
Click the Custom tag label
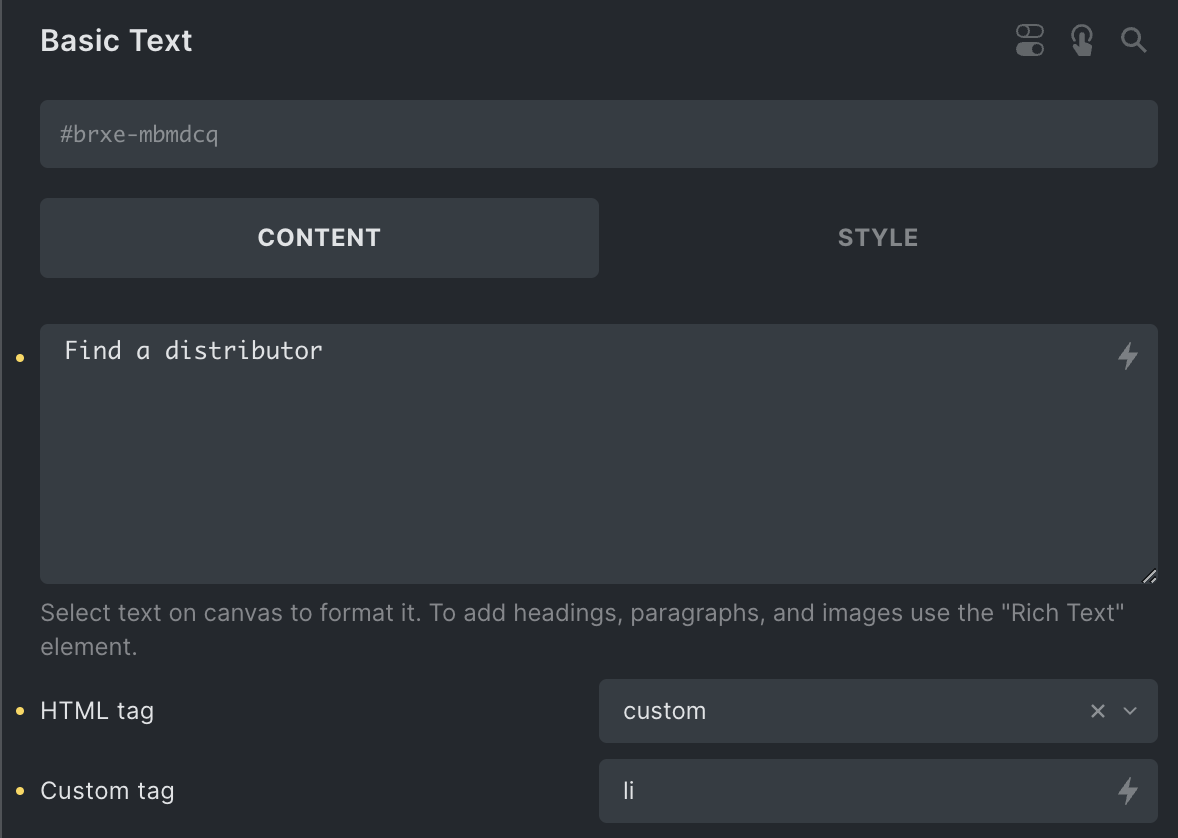pyautogui.click(x=107, y=791)
